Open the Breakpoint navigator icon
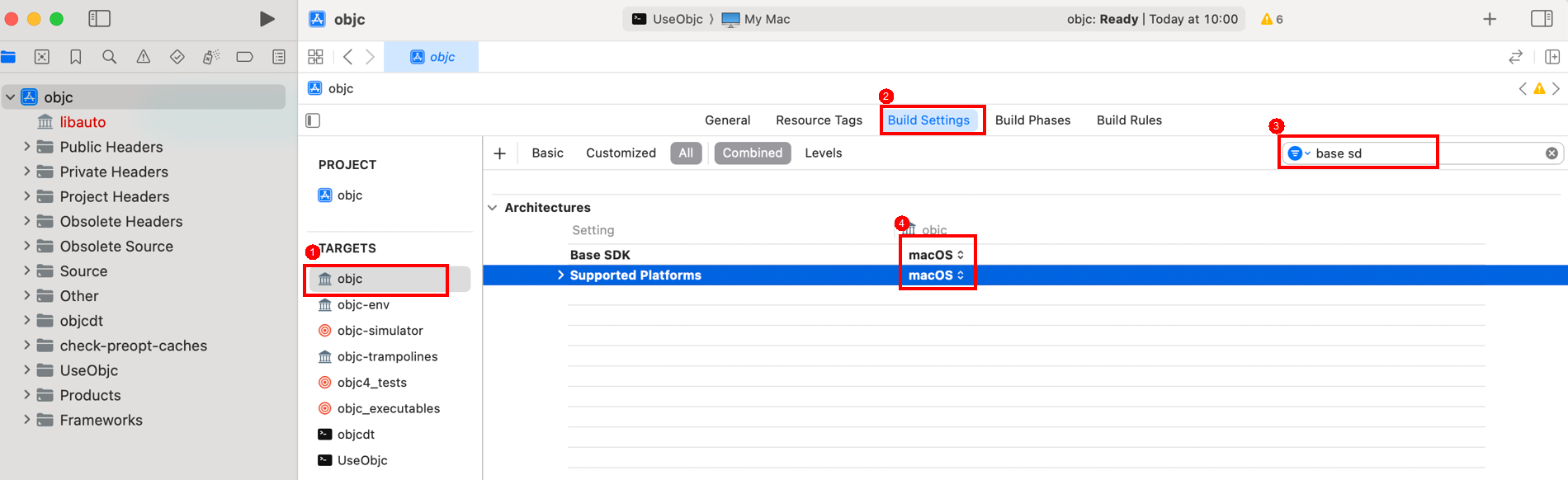Image resolution: width=1568 pixels, height=480 pixels. pyautogui.click(x=244, y=57)
